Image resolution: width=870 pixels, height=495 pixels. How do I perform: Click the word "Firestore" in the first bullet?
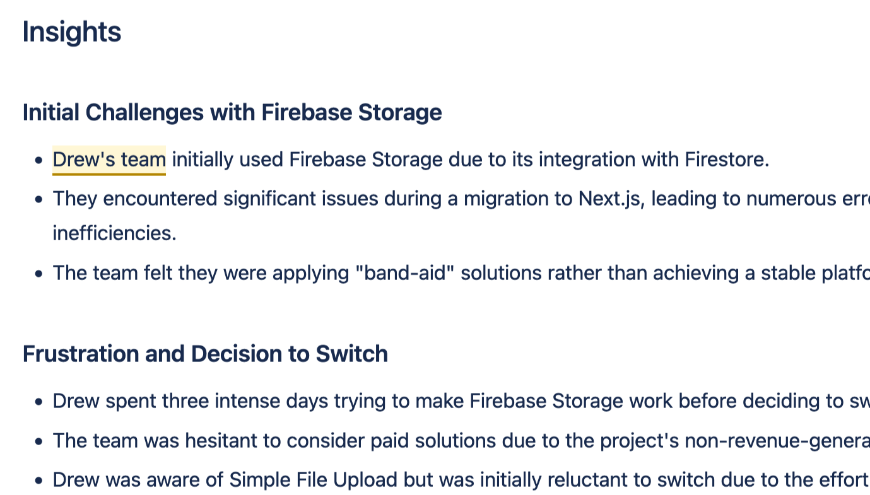tap(725, 160)
